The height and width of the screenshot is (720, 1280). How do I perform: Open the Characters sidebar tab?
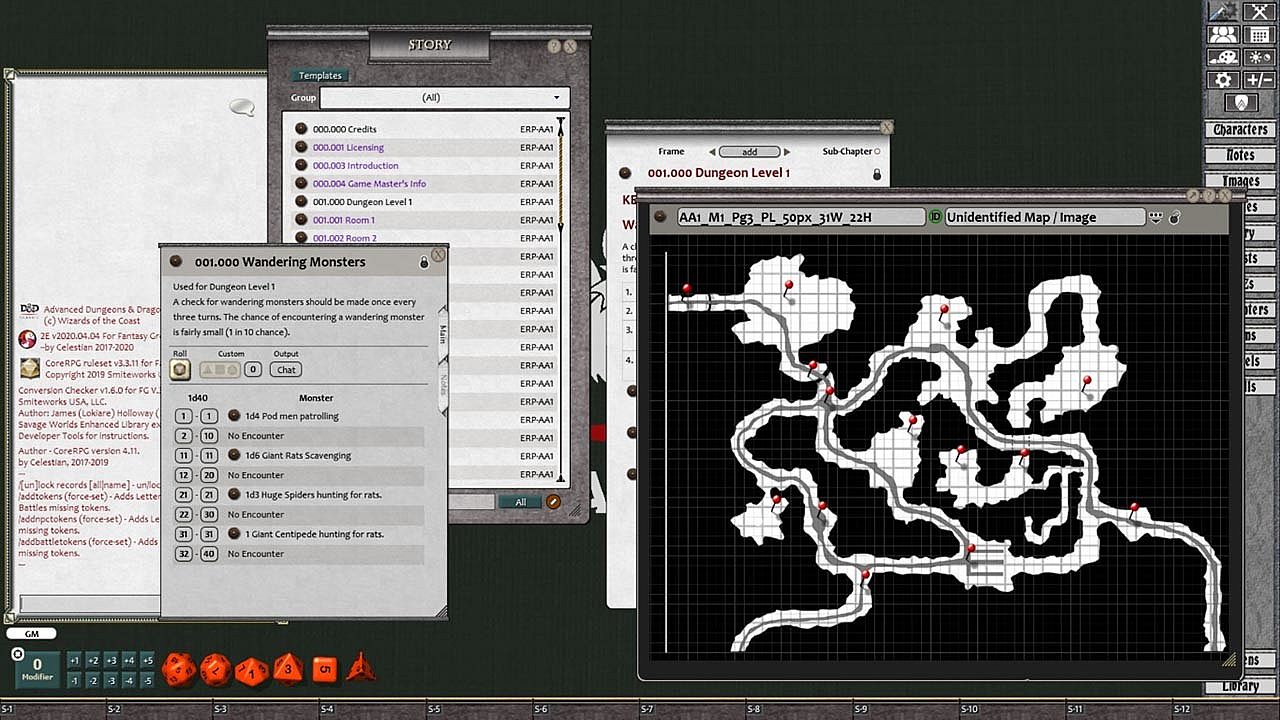point(1240,130)
